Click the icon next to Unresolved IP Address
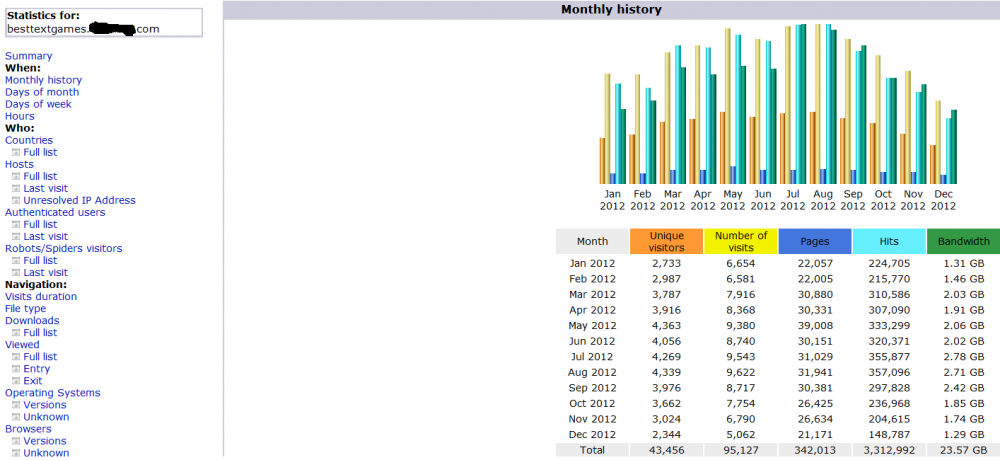The width and height of the screenshot is (1000, 460). pos(16,201)
